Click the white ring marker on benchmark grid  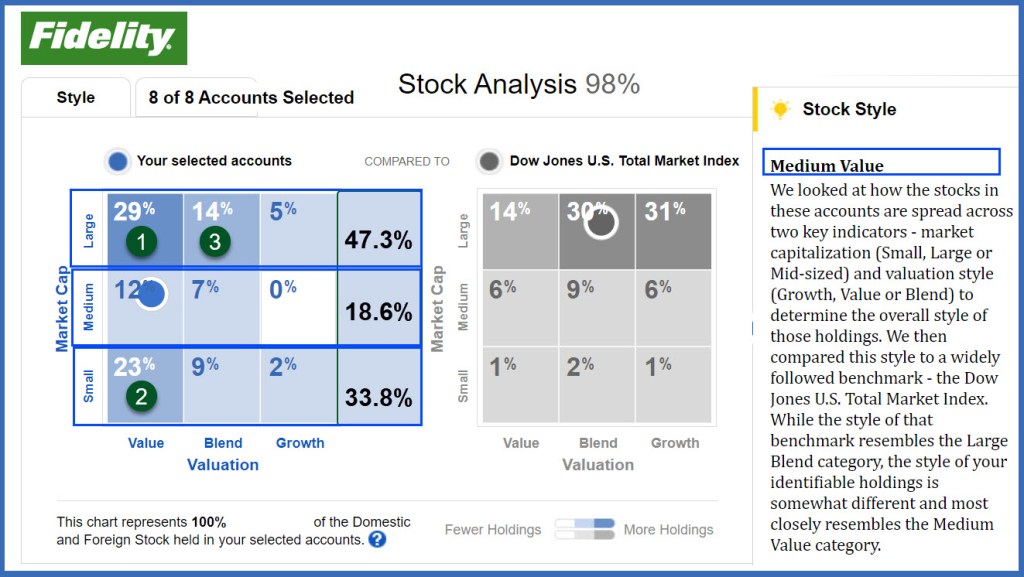point(600,222)
